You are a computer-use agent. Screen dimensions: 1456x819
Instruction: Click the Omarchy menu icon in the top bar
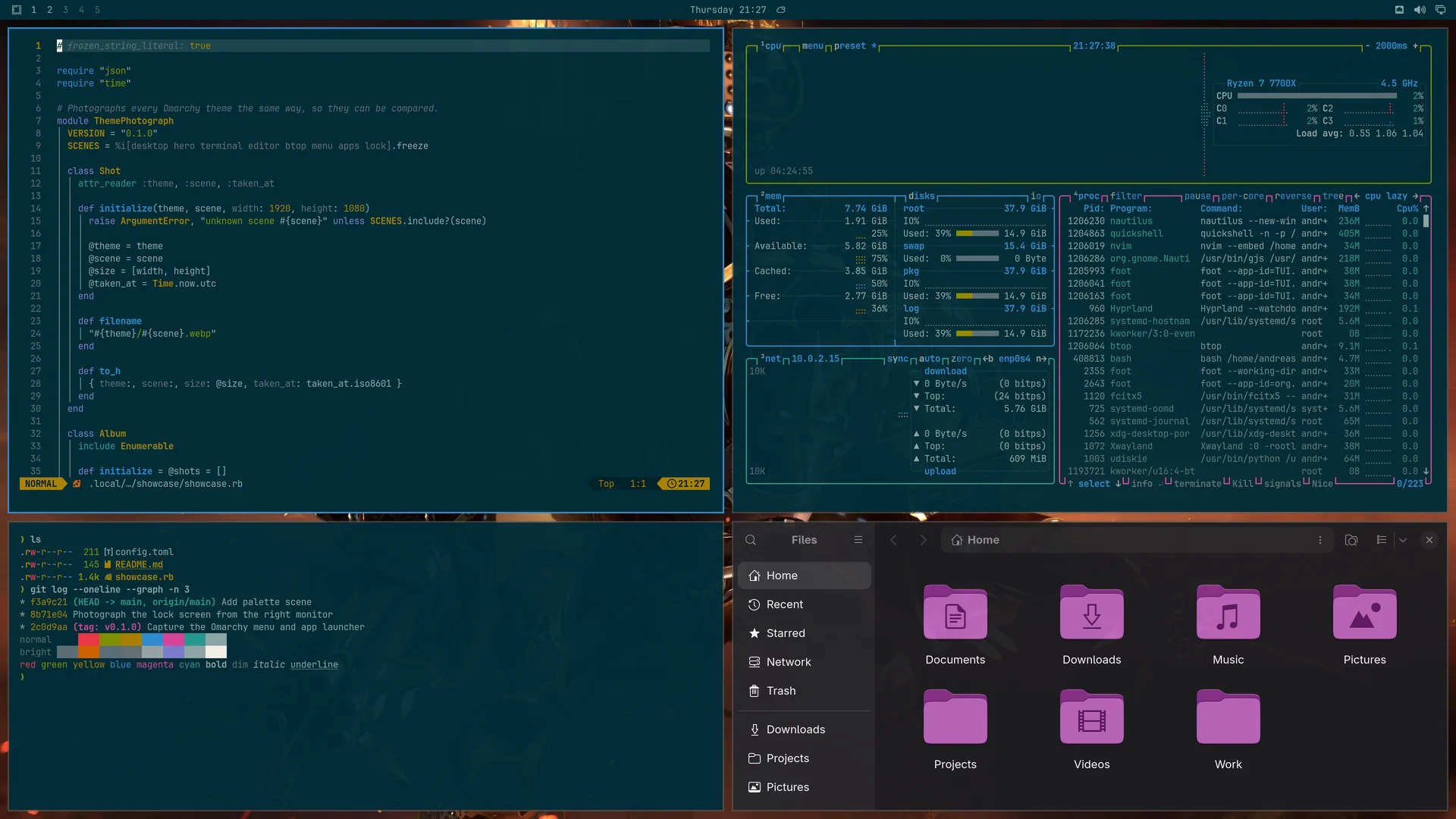coord(17,10)
